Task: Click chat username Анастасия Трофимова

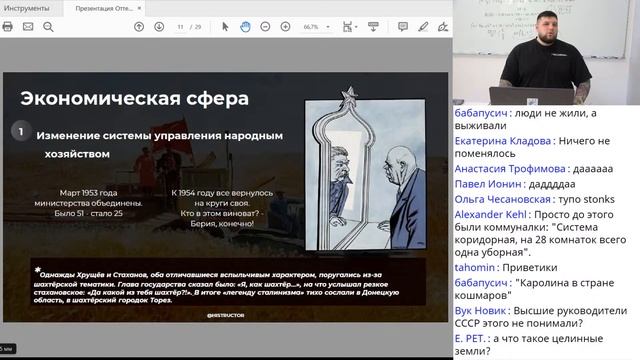Action: [x=510, y=169]
